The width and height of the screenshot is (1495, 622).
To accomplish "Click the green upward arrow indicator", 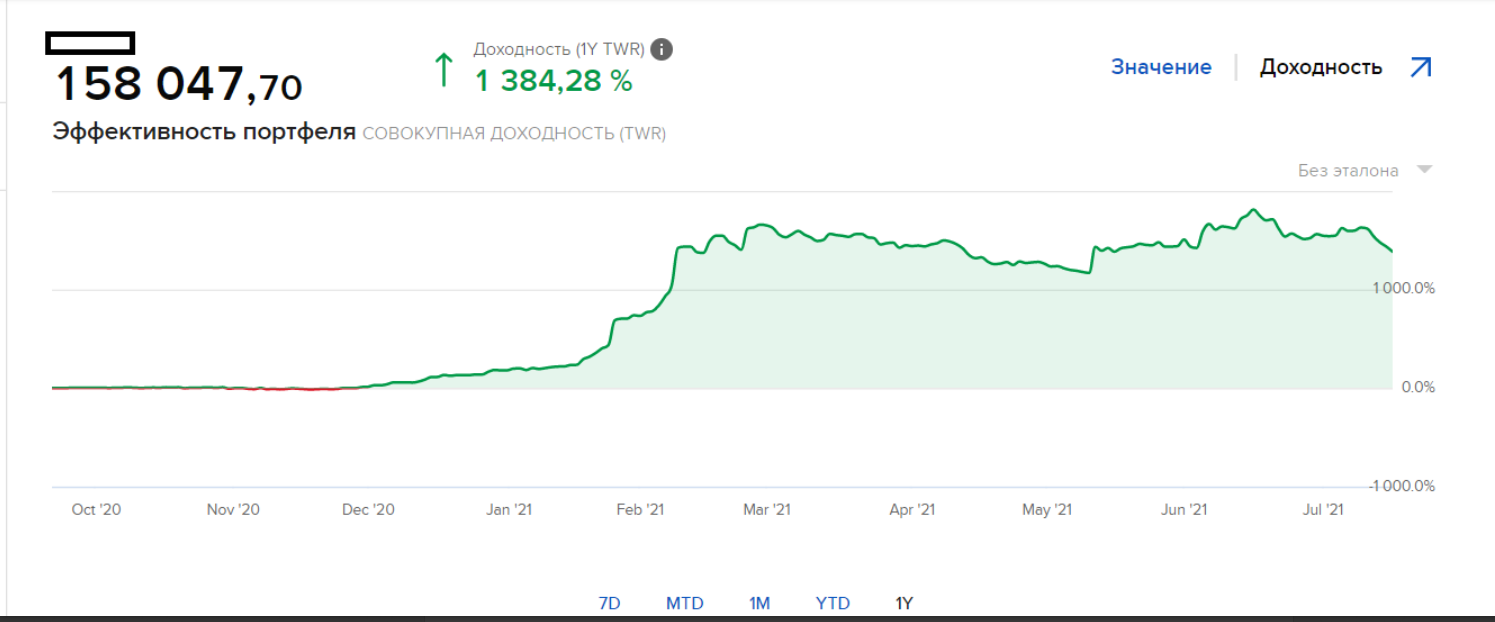I will 443,70.
